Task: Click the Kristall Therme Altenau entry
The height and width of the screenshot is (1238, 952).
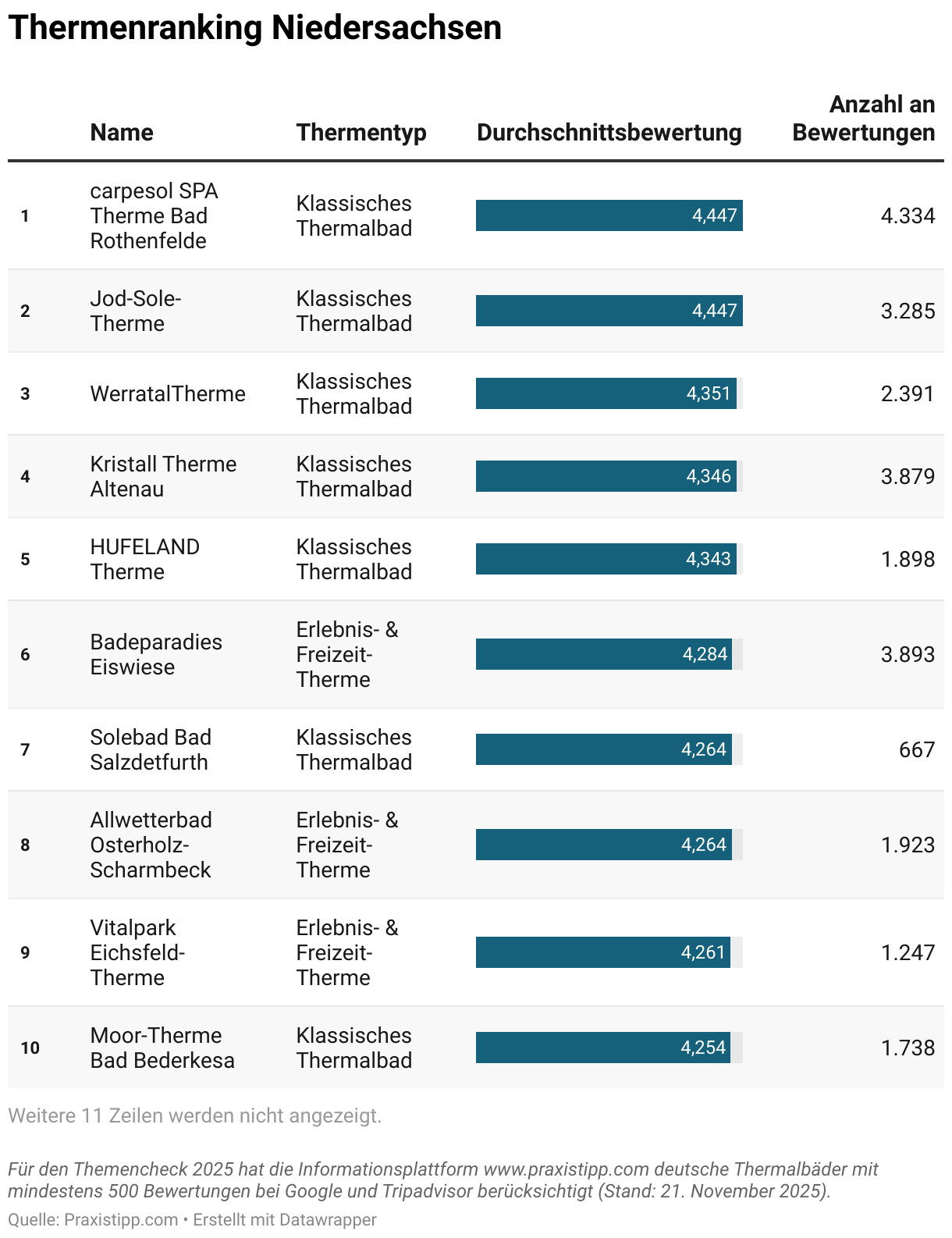Action: click(x=163, y=476)
